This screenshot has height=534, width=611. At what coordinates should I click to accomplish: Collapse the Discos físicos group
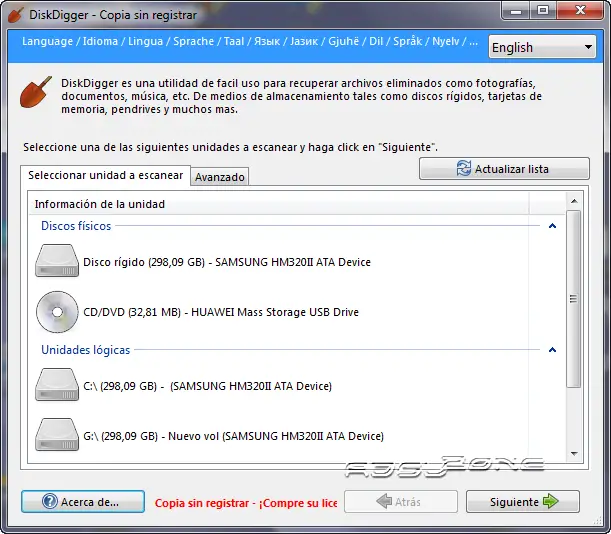tap(552, 226)
